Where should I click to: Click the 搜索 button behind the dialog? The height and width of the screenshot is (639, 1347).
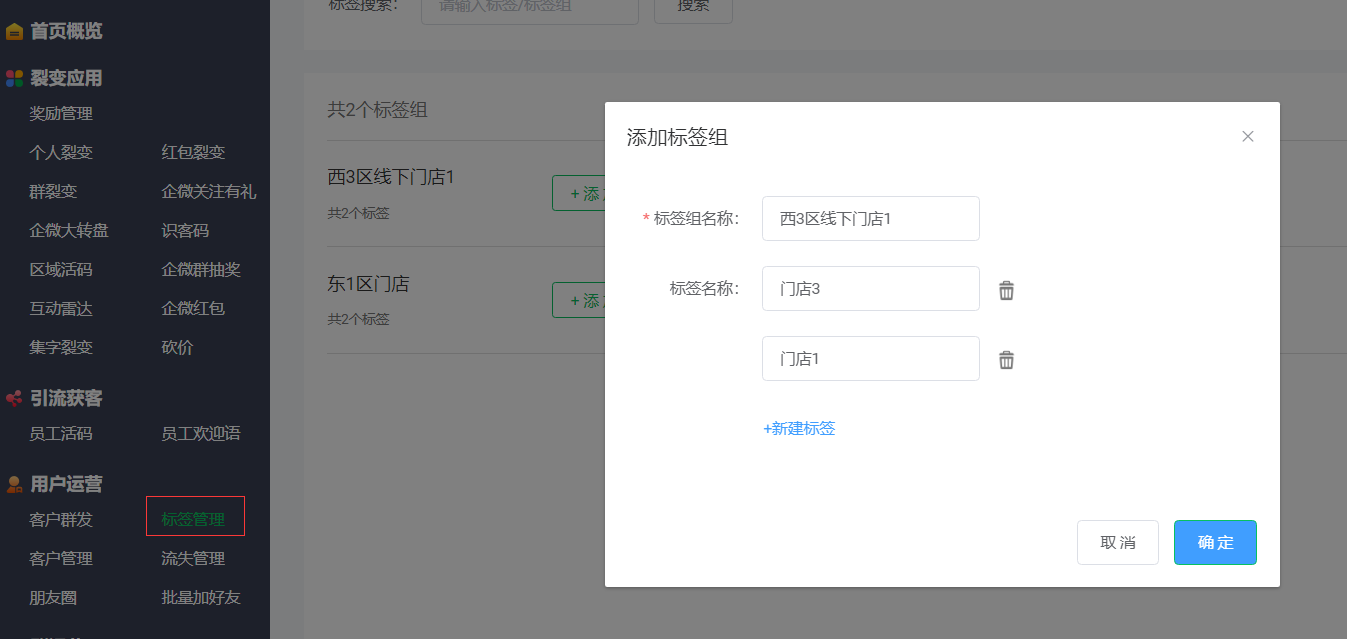693,8
